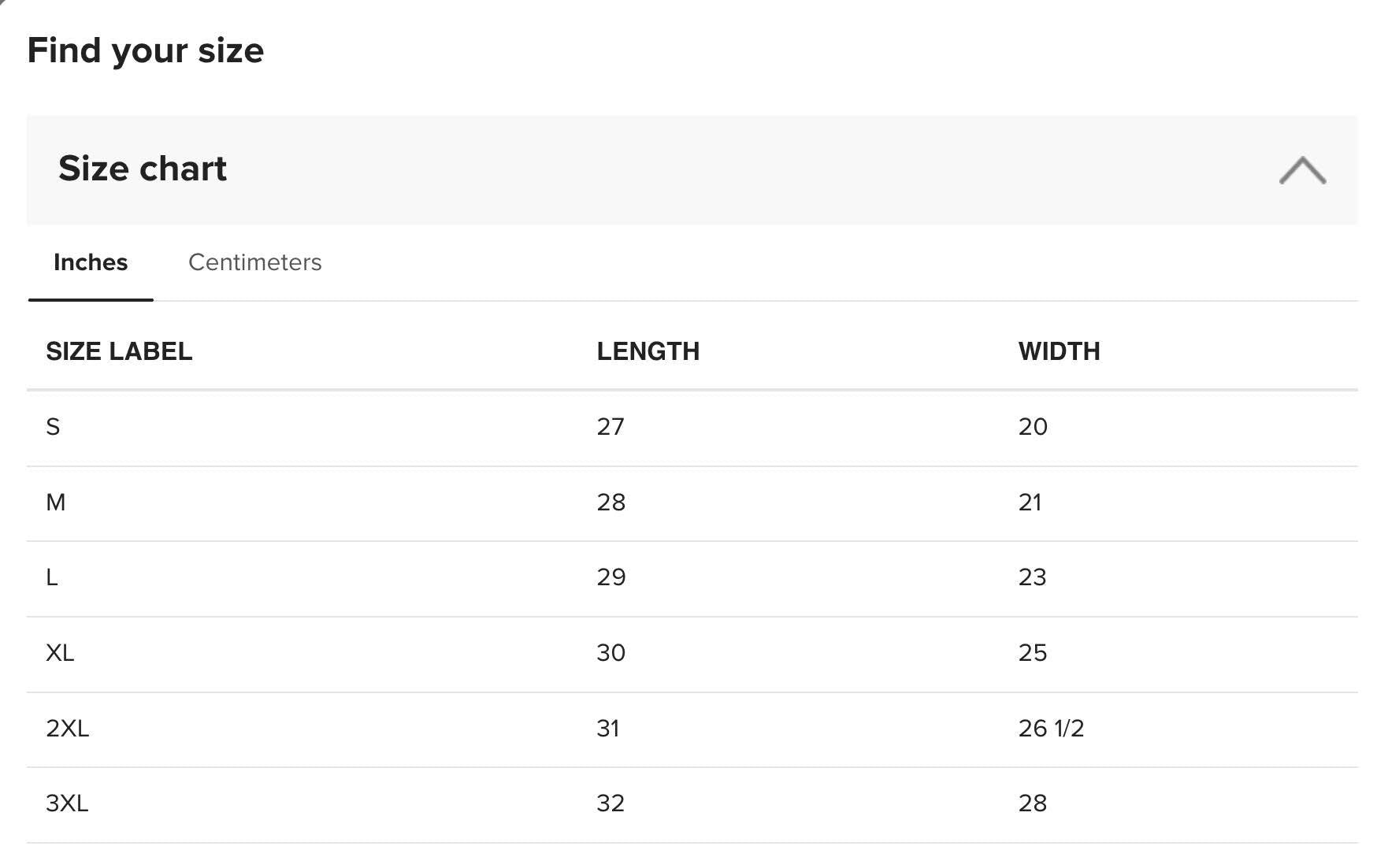Select the XL size label row
This screenshot has width=1388, height=868.
(60, 653)
